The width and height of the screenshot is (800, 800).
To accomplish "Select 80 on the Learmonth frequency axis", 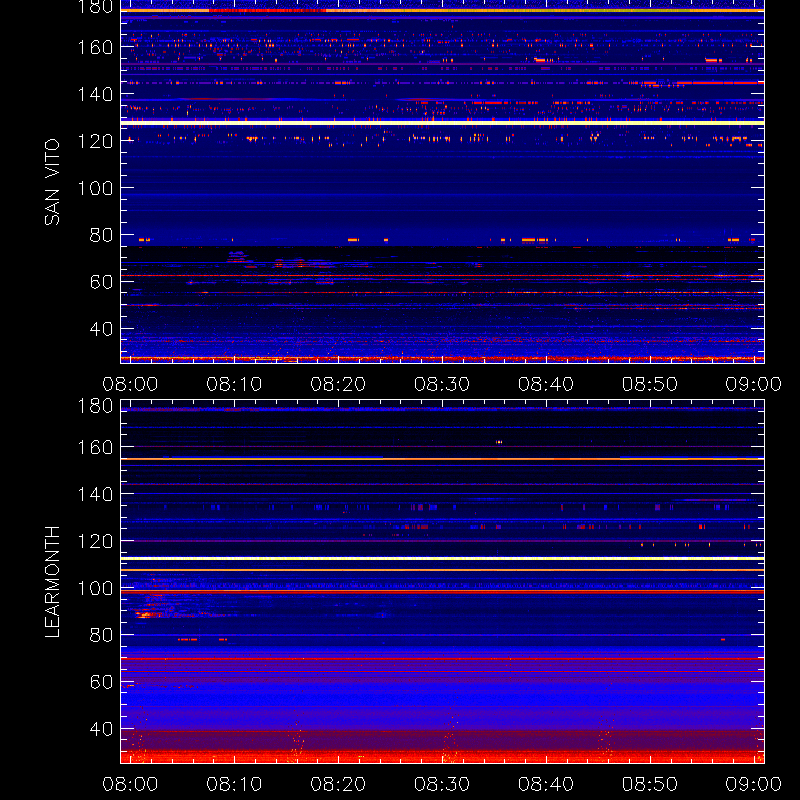I will (101, 635).
